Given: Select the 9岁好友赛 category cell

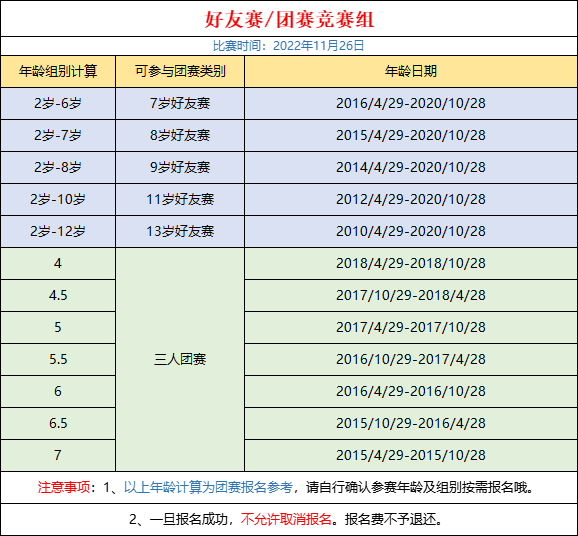Looking at the screenshot, I should tap(180, 167).
